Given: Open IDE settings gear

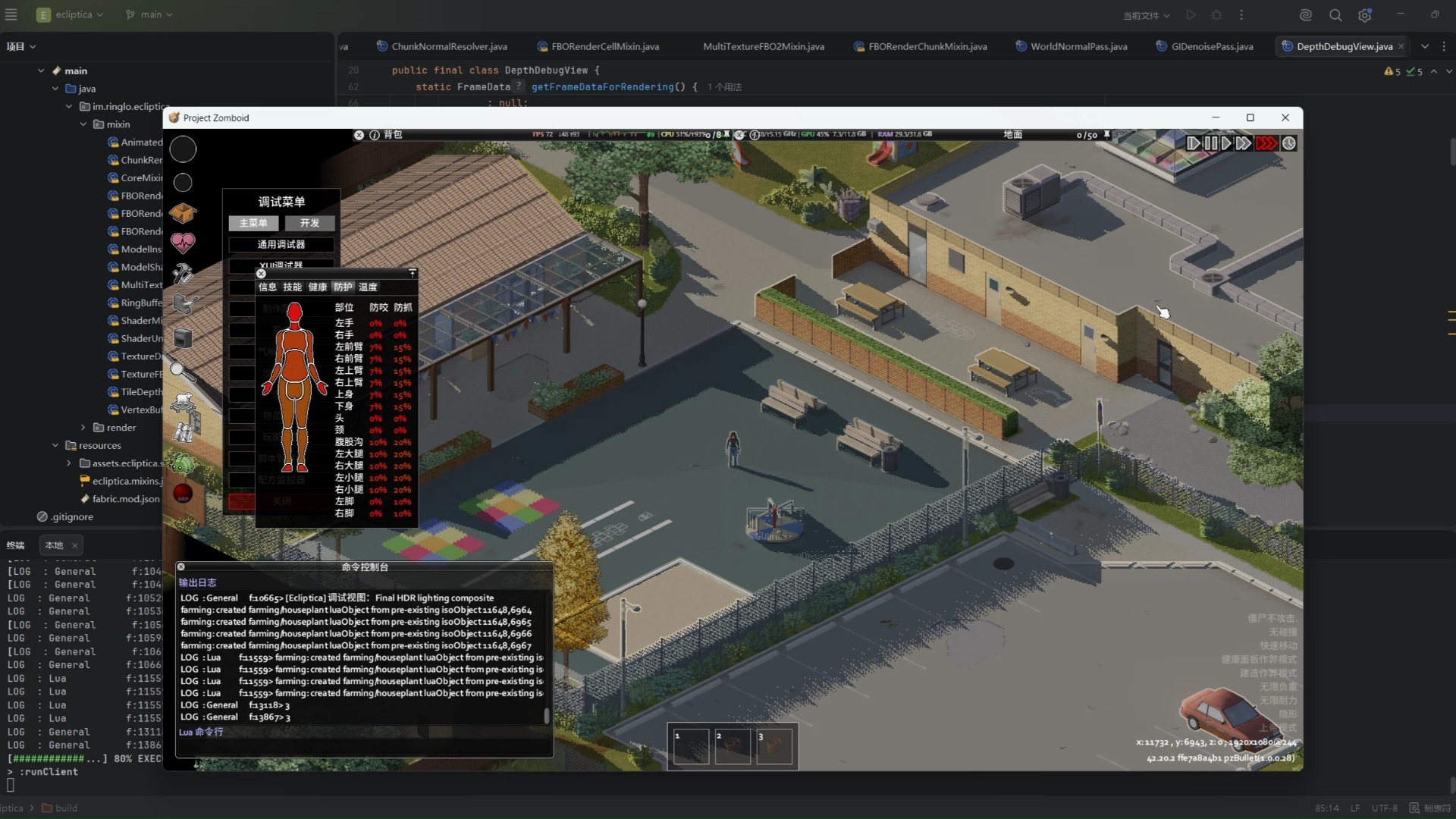Looking at the screenshot, I should (x=1365, y=15).
